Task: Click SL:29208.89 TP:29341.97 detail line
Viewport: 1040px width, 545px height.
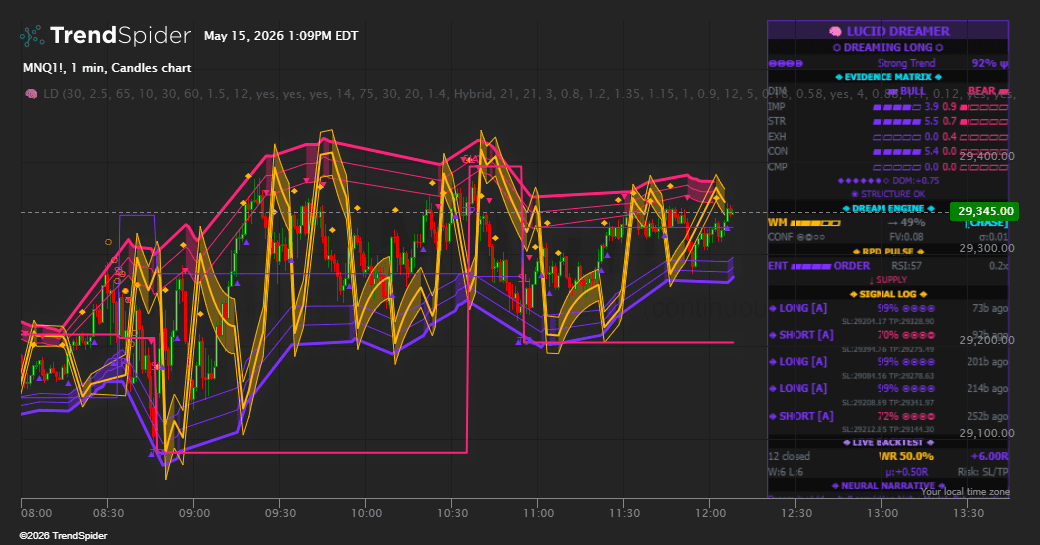Action: (887, 402)
